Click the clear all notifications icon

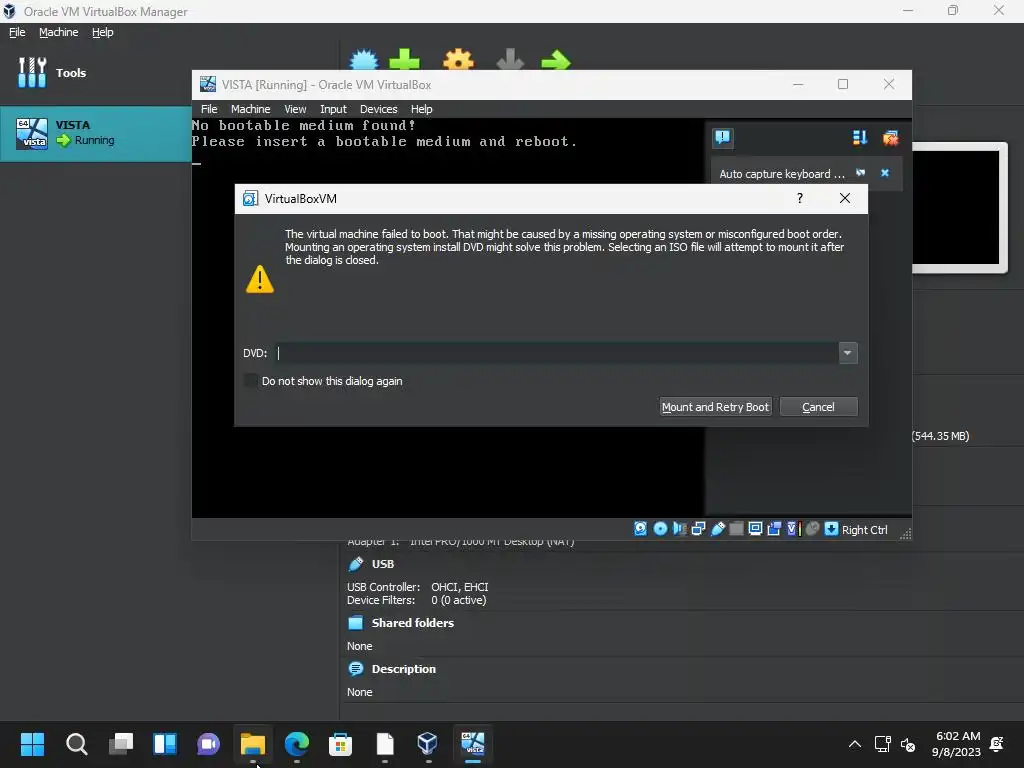tap(889, 137)
